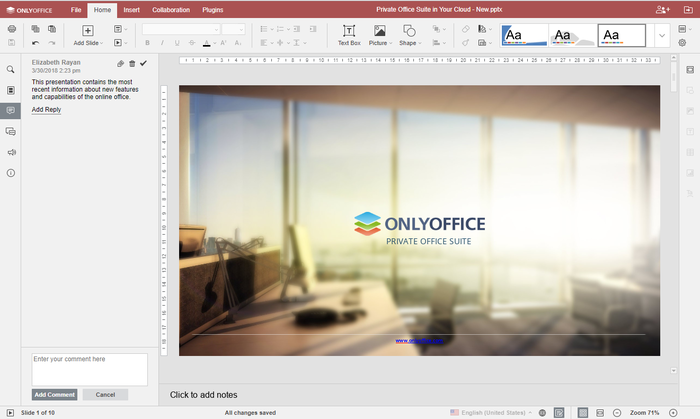Select the plain white slide theme
This screenshot has width=700, height=419.
(x=621, y=35)
